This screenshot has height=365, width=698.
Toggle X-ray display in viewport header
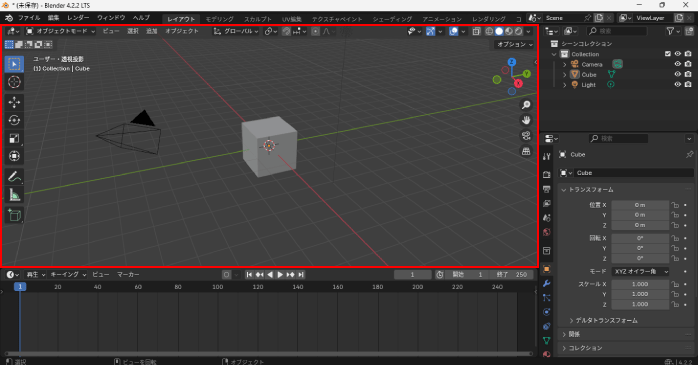point(476,31)
